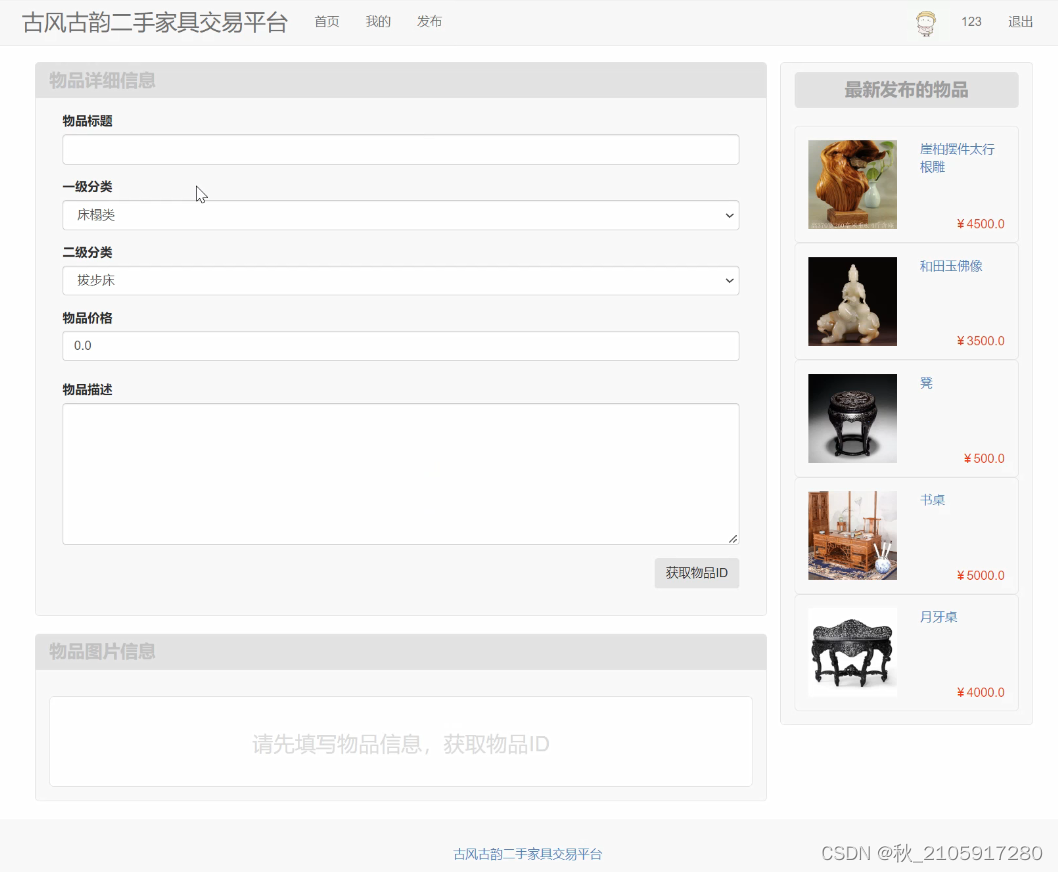Click the ¥4000.0 price text

coord(980,692)
